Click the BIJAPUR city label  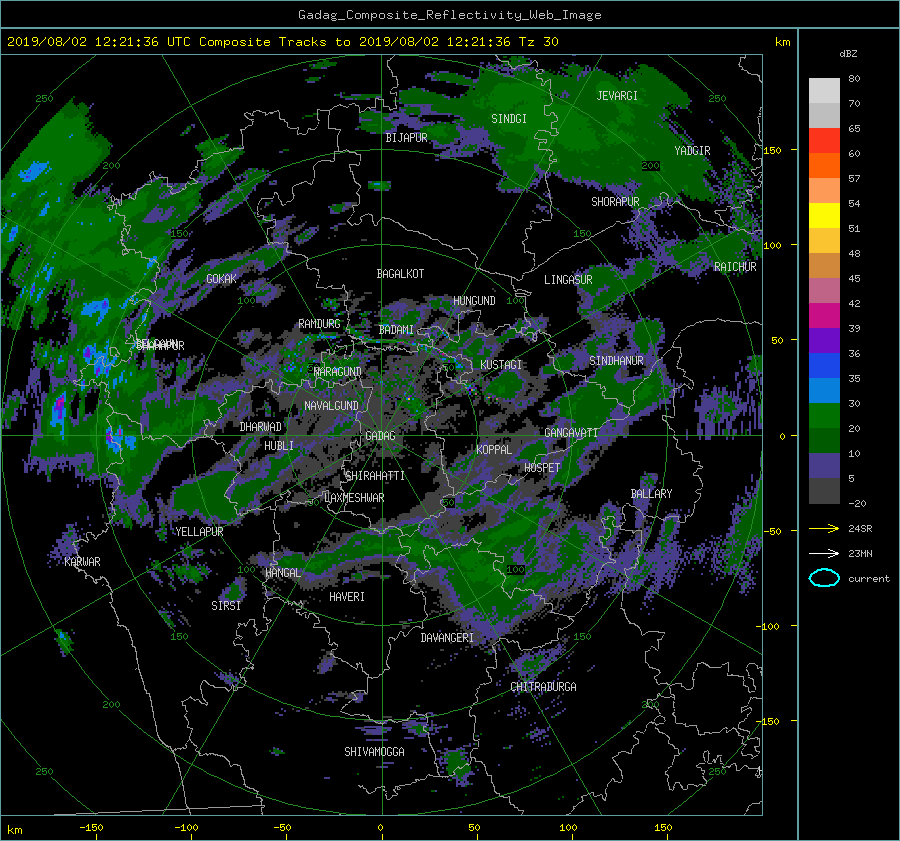pos(406,138)
